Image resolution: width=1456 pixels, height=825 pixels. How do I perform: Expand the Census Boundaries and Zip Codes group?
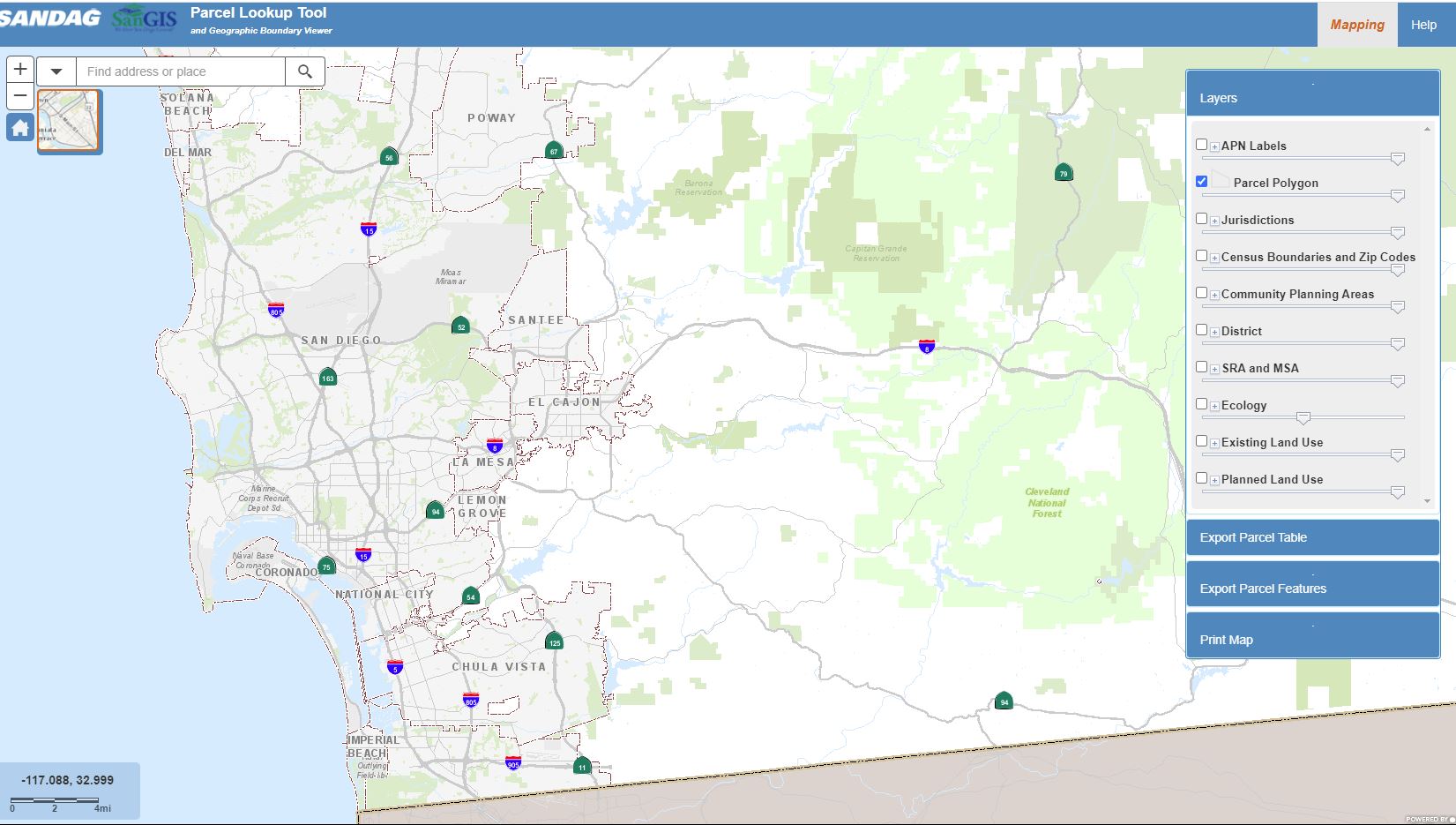click(x=1214, y=258)
